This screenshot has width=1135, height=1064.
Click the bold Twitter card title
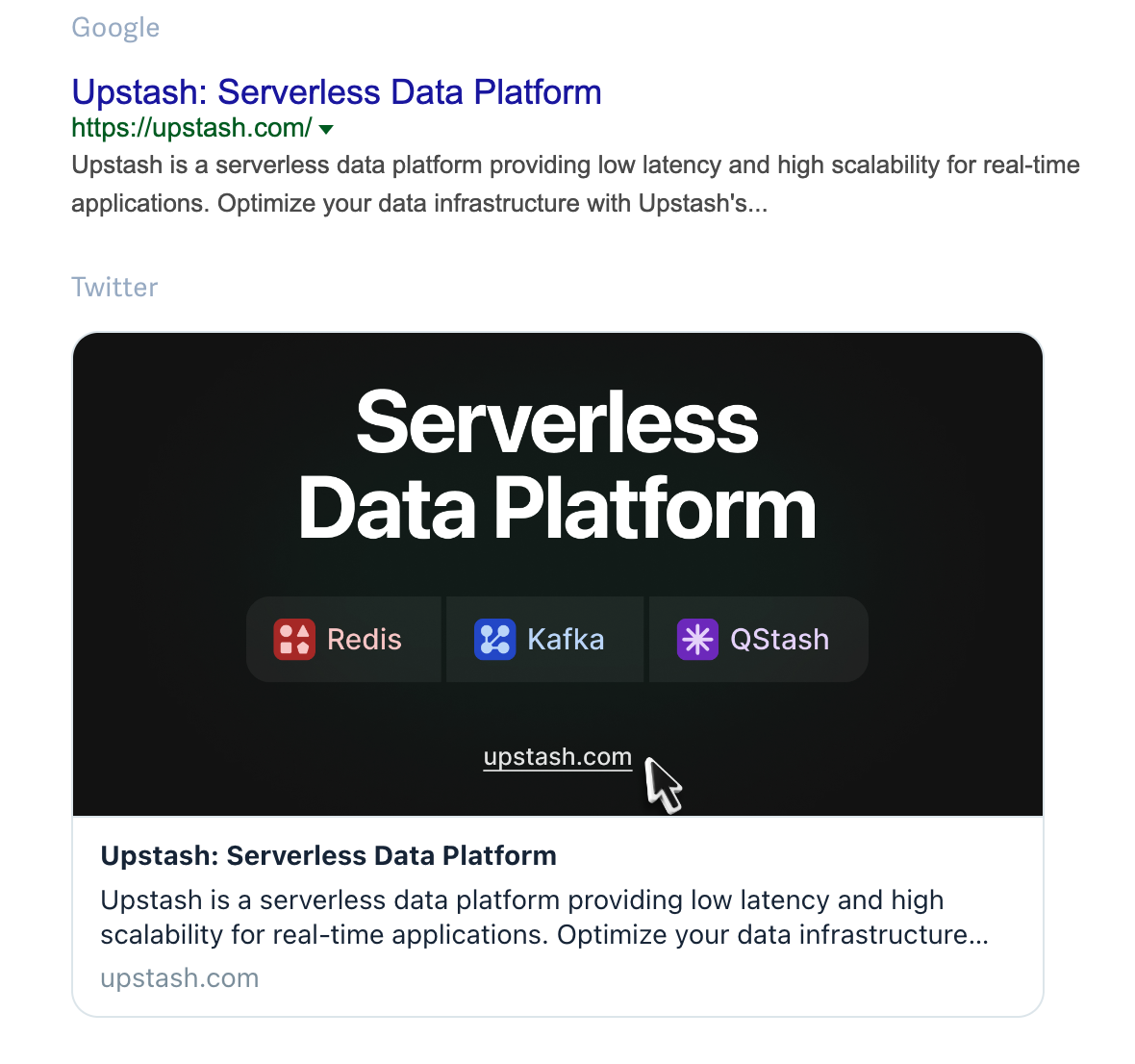(x=328, y=856)
